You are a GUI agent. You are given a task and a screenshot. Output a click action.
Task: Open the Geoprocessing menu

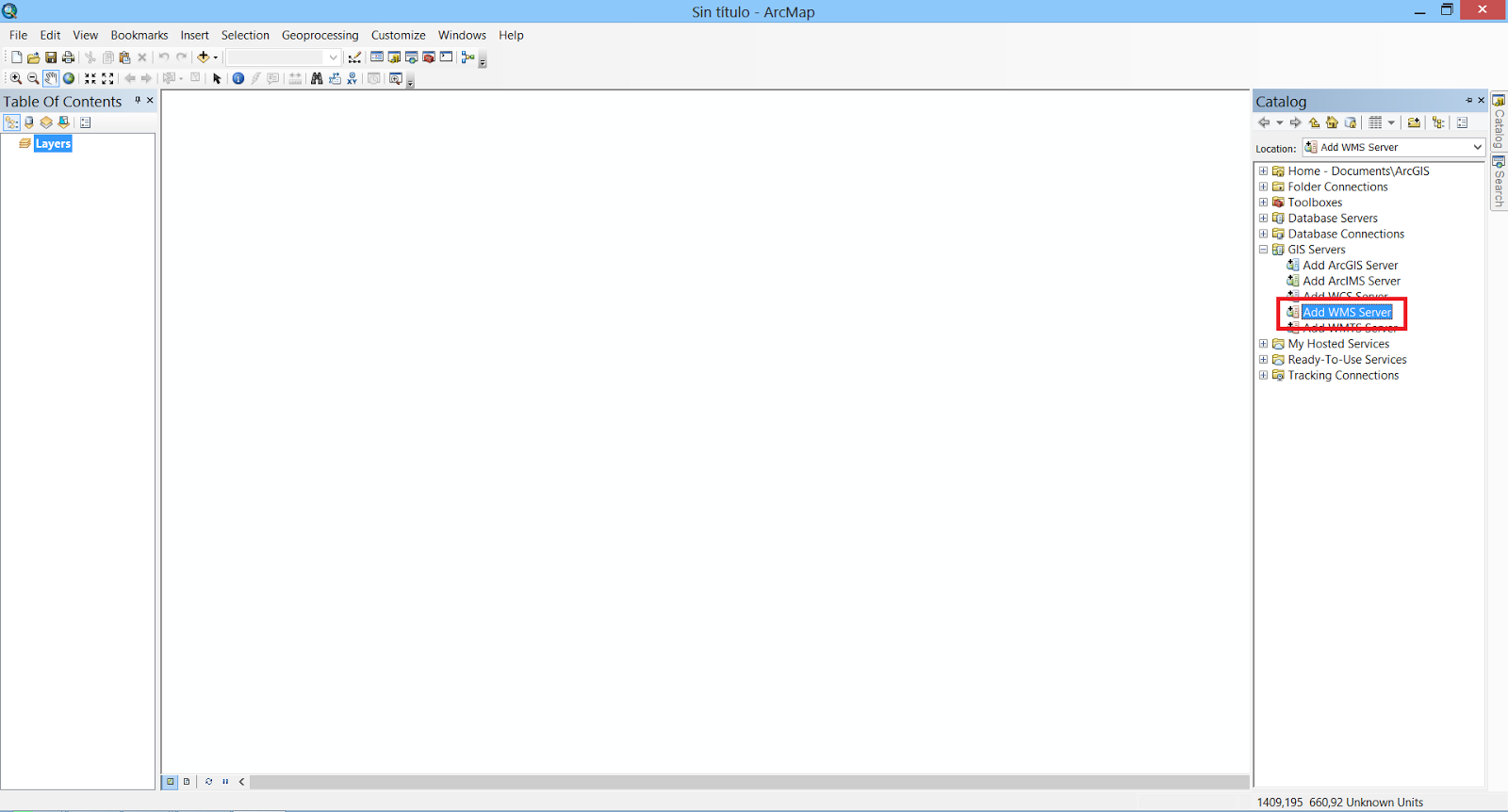click(x=320, y=35)
